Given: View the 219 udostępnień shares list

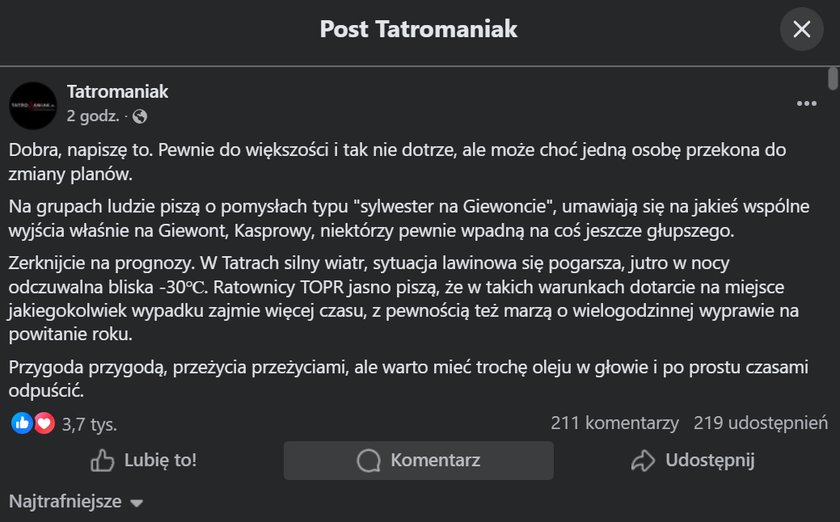Looking at the screenshot, I should [760, 423].
